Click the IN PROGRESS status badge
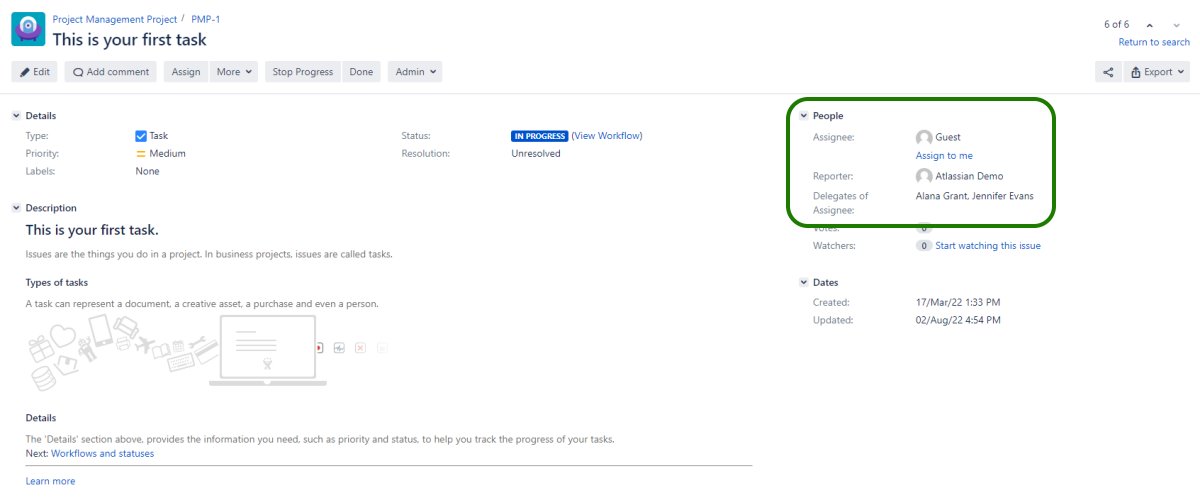Screen dimensions: 1200x500 [539, 136]
